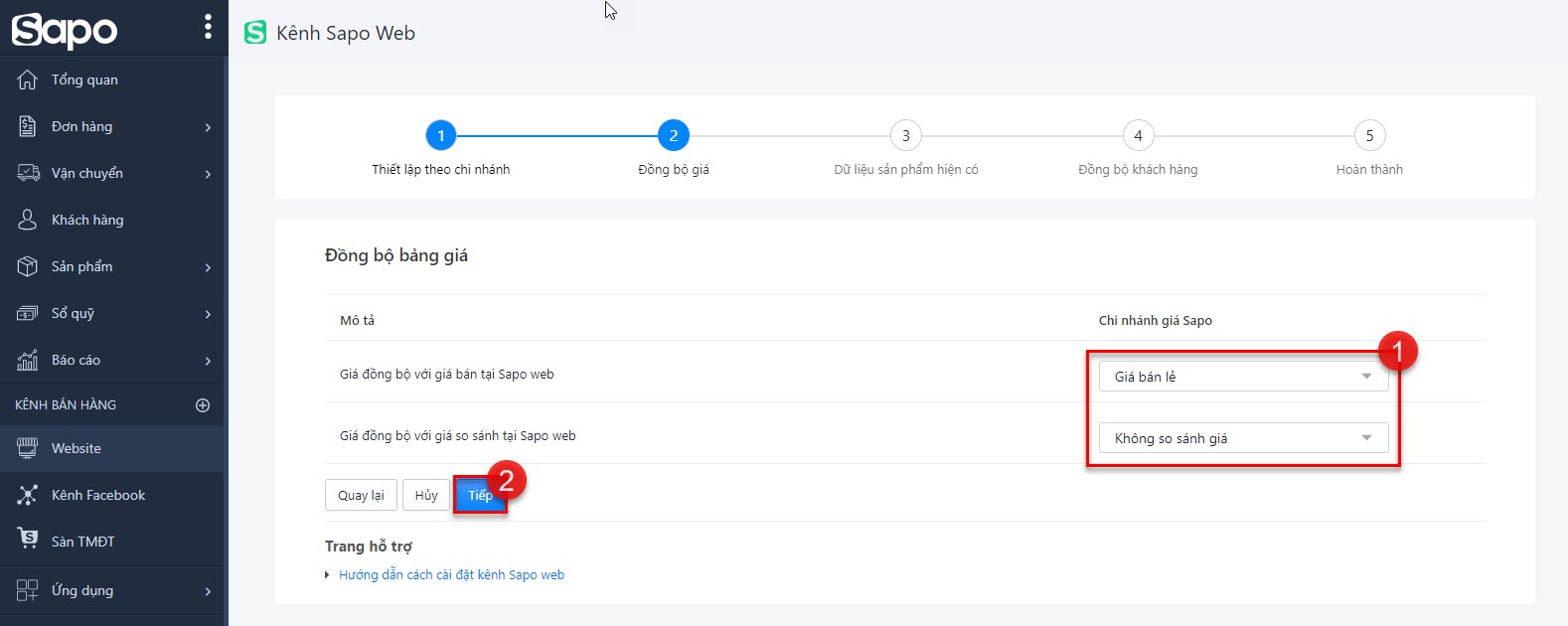Expand the Sổ quỹ submenu arrow
Screen dimensions: 1568x626
point(208,314)
